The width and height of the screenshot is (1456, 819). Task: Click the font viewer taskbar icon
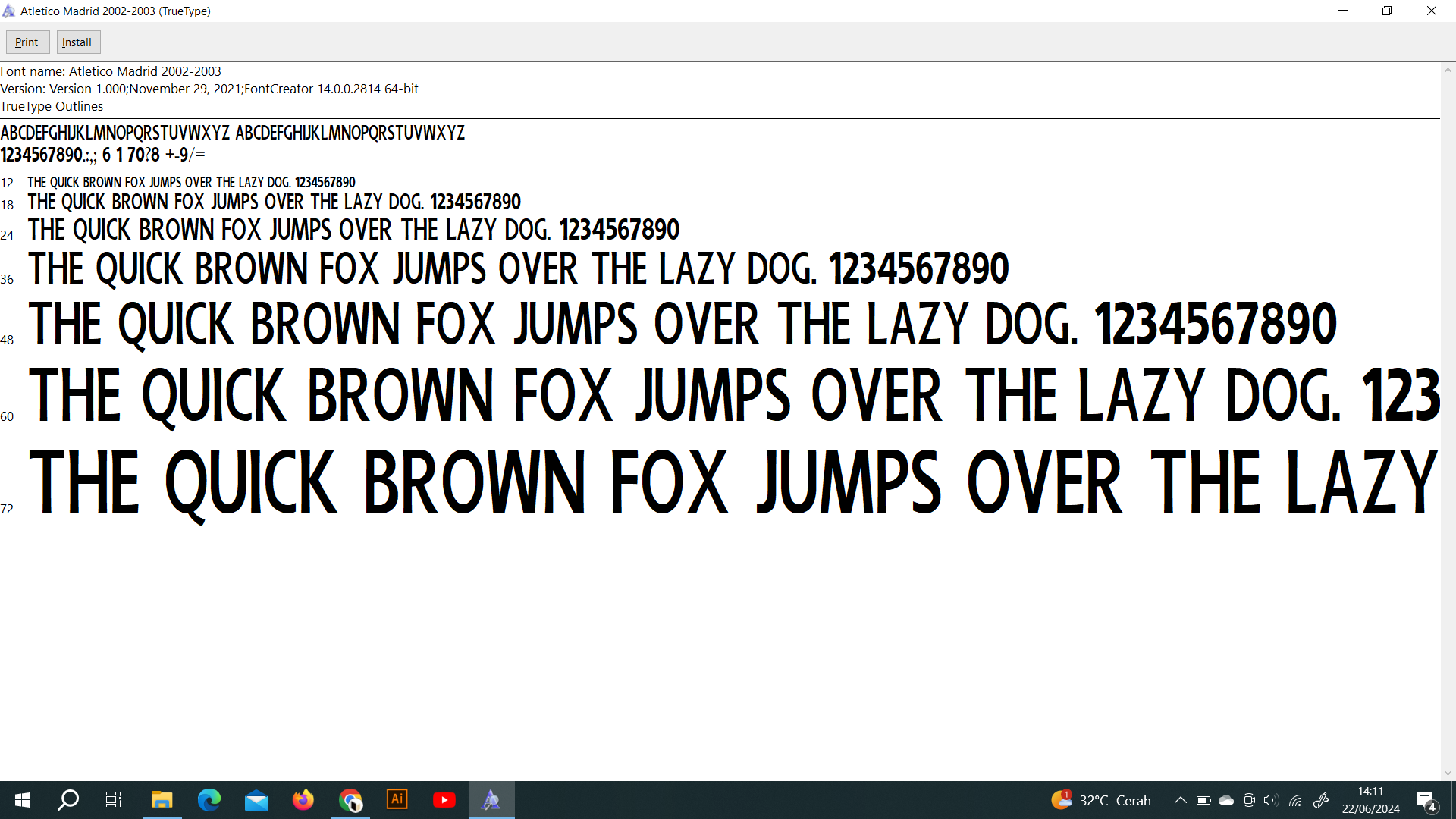pyautogui.click(x=491, y=800)
